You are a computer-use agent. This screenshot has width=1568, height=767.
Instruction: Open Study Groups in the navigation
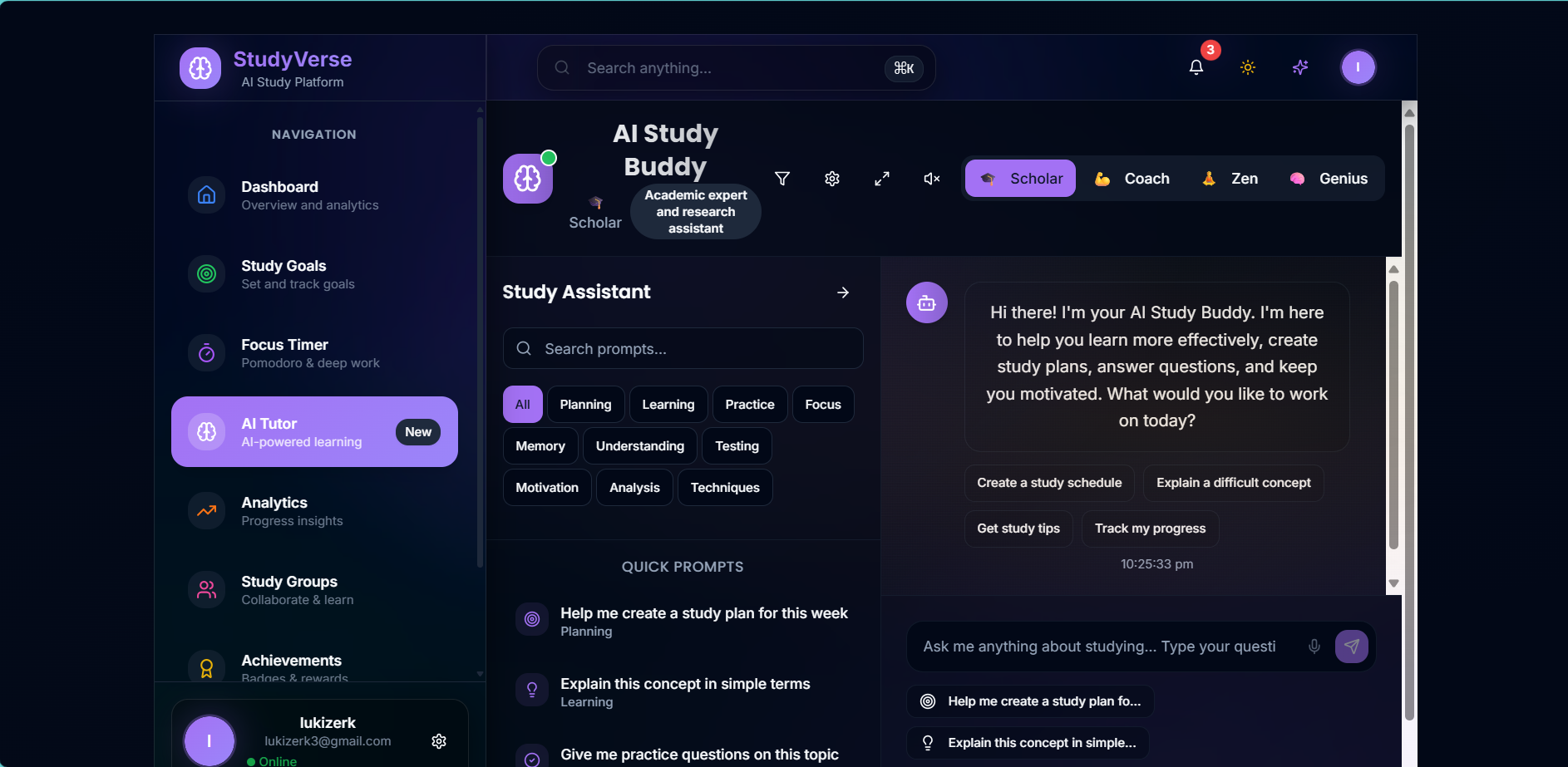coord(314,590)
